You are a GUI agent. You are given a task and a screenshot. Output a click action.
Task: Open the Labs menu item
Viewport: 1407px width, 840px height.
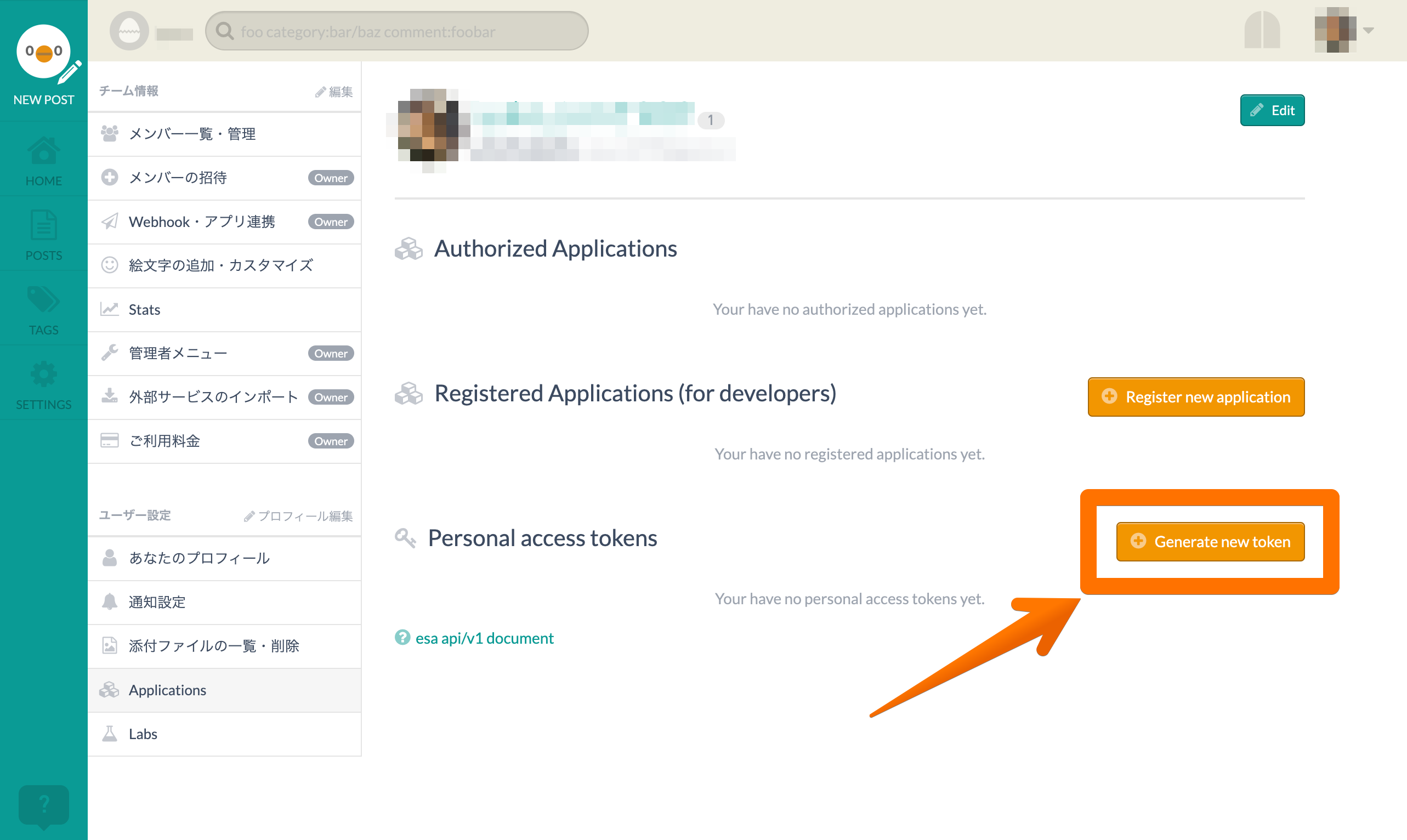tap(143, 734)
